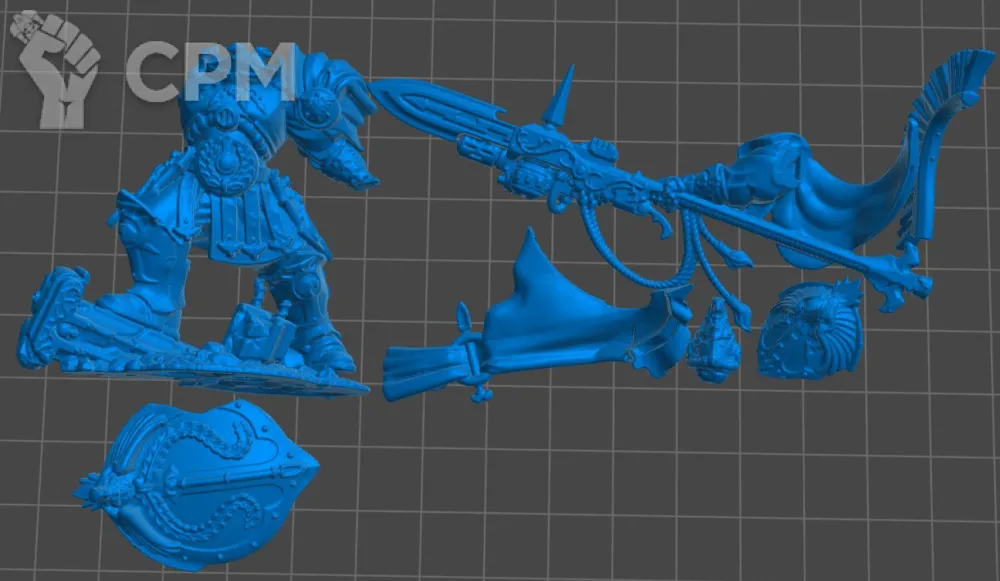
Task: Select the armored warrior body model
Action: (x=198, y=223)
